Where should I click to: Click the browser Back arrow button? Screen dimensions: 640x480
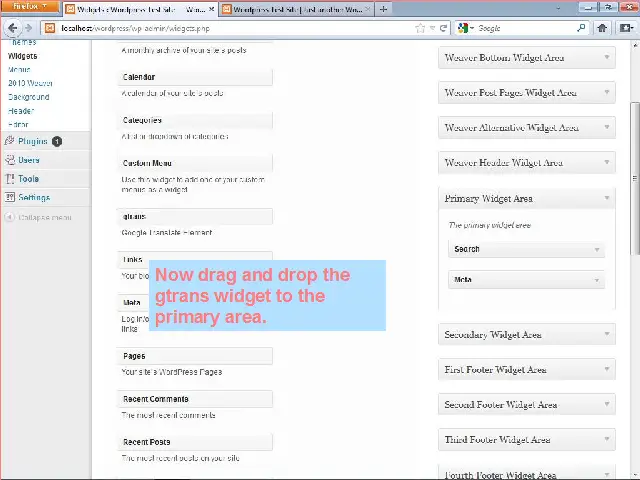tap(12, 28)
